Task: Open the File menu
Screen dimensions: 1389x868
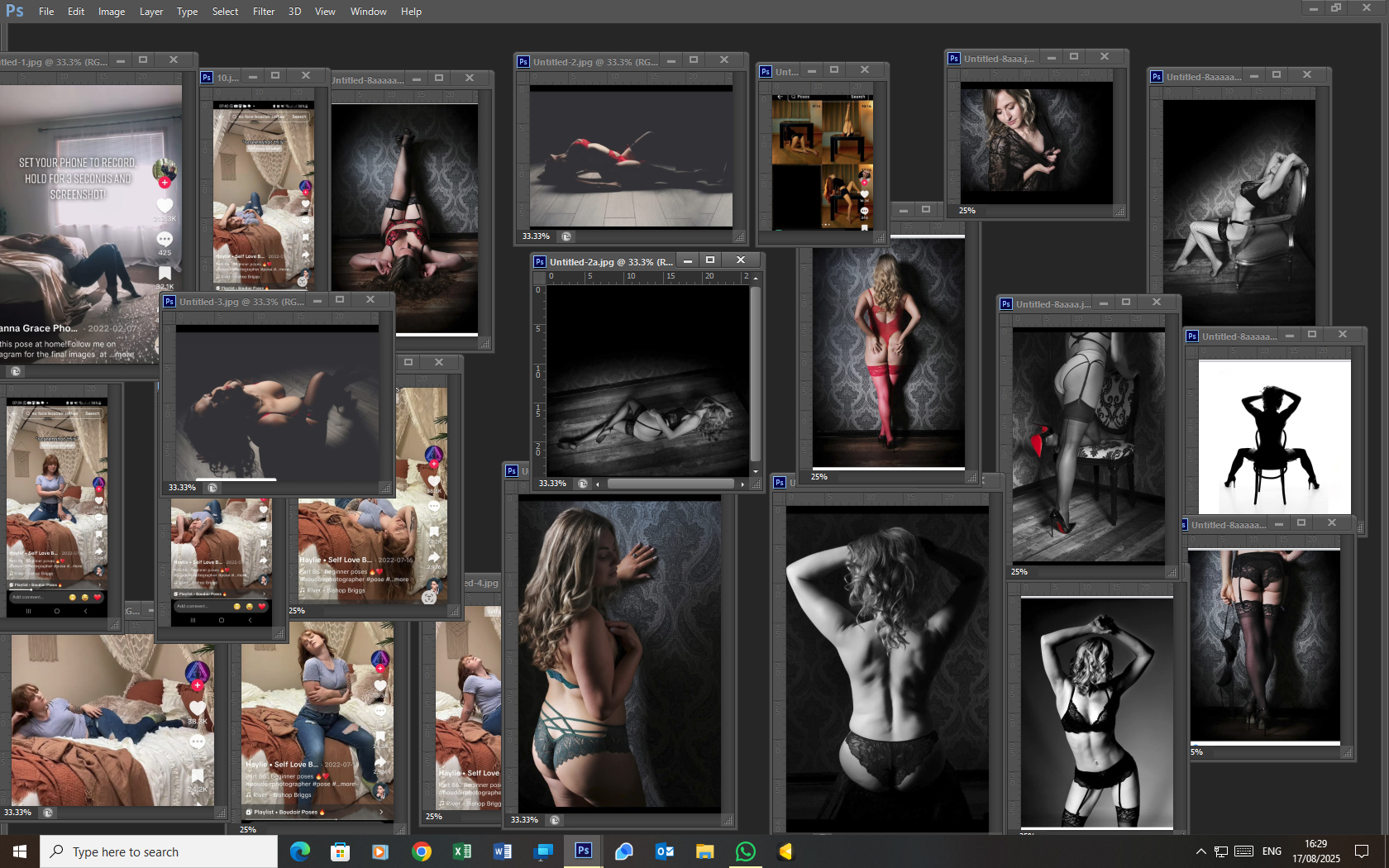Action: tap(46, 12)
